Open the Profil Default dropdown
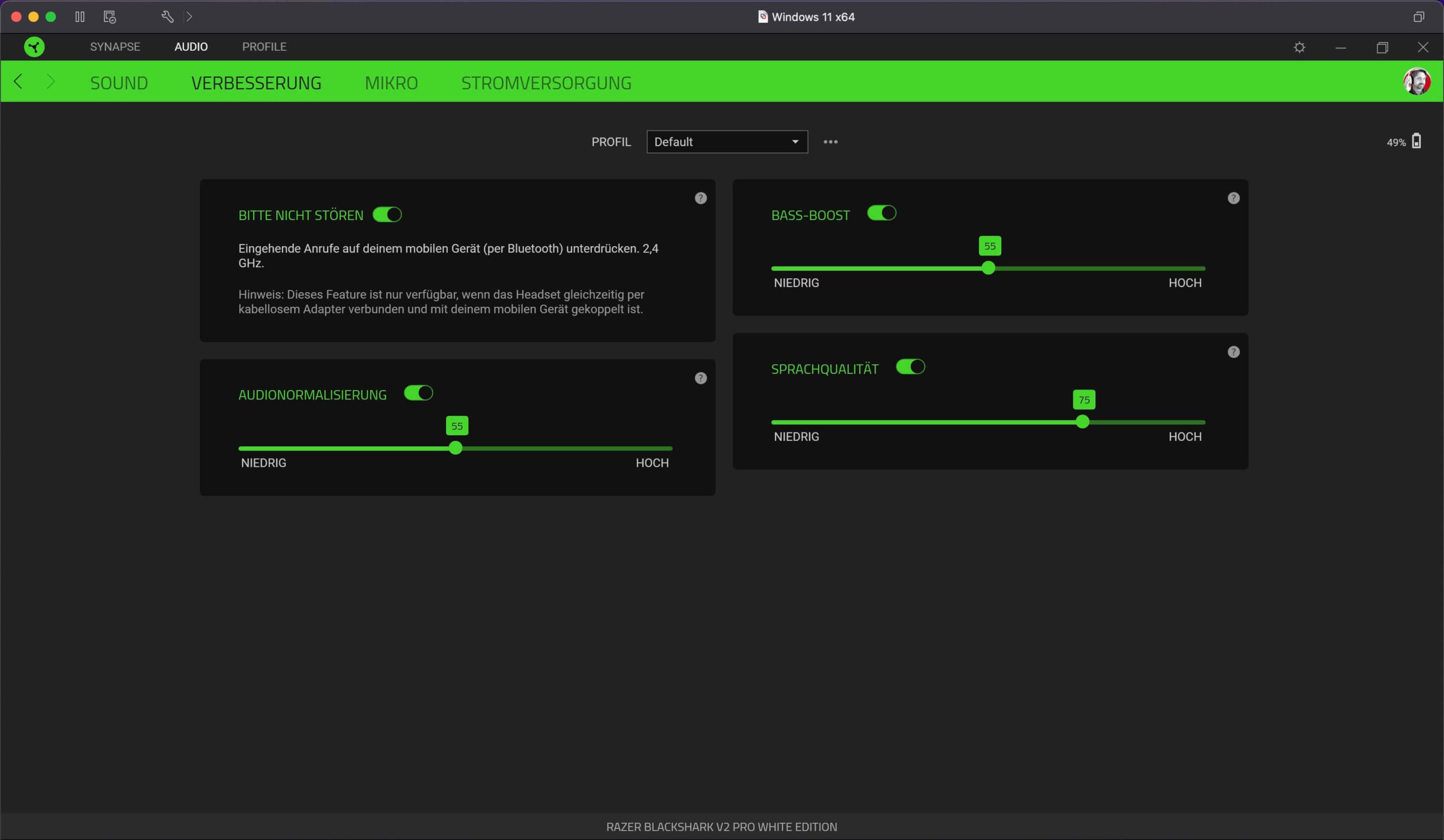The image size is (1444, 840). point(727,142)
